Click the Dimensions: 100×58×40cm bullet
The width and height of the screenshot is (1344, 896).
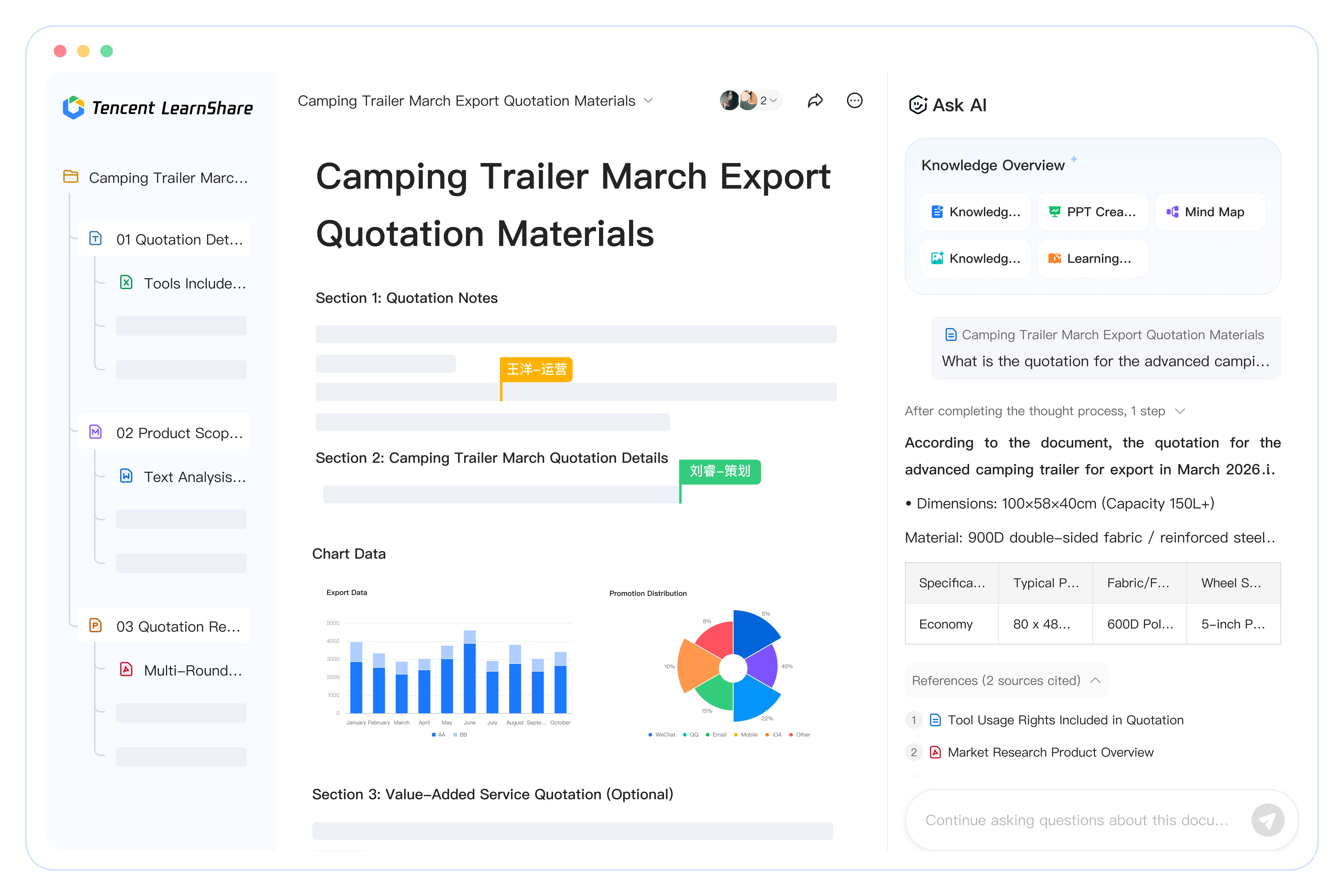[x=1060, y=503]
